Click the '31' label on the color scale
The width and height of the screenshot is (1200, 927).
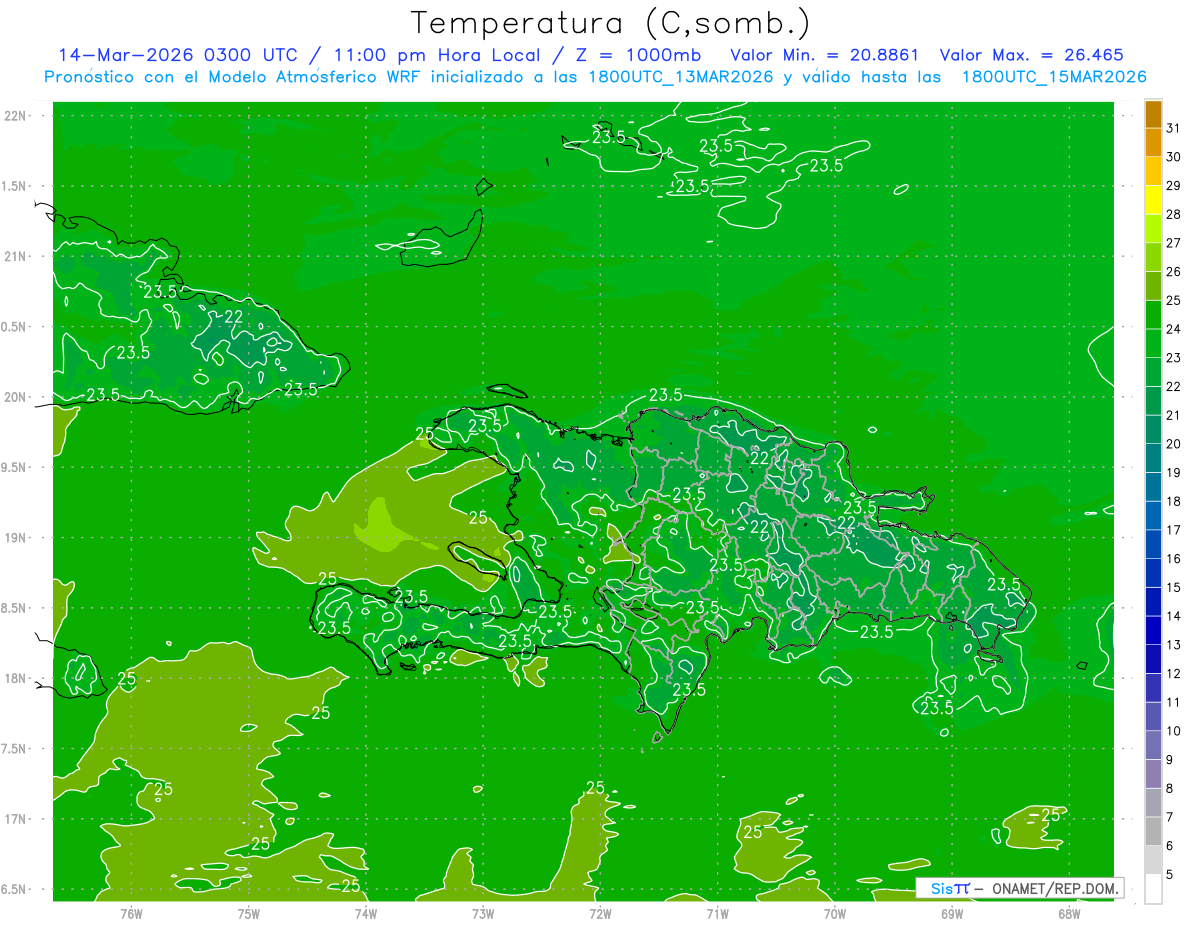coord(1173,128)
